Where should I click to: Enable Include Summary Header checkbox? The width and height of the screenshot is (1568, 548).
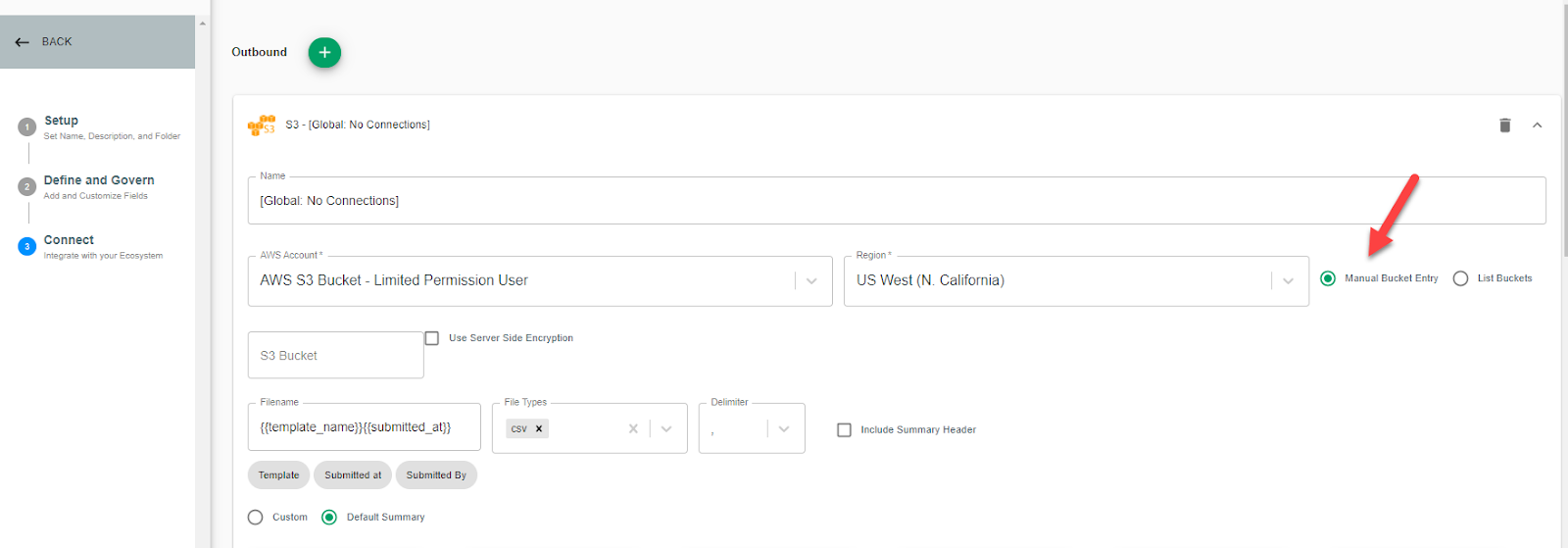click(x=844, y=429)
